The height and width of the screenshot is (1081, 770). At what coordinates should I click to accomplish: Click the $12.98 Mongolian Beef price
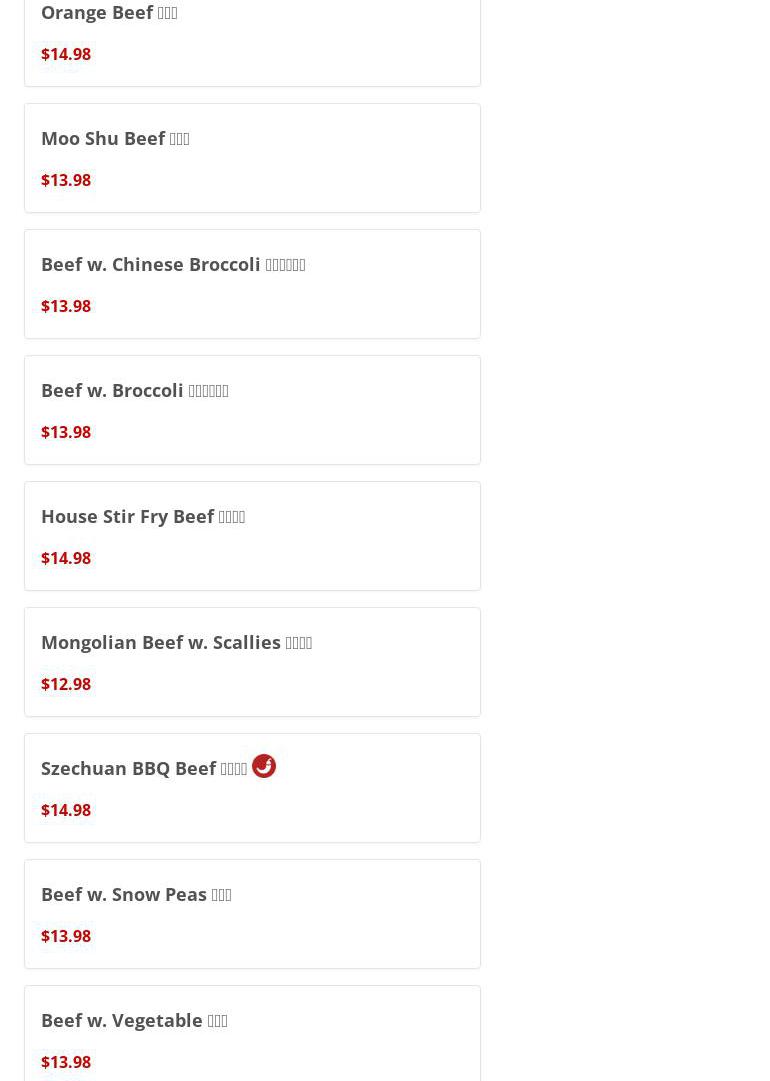click(x=66, y=684)
